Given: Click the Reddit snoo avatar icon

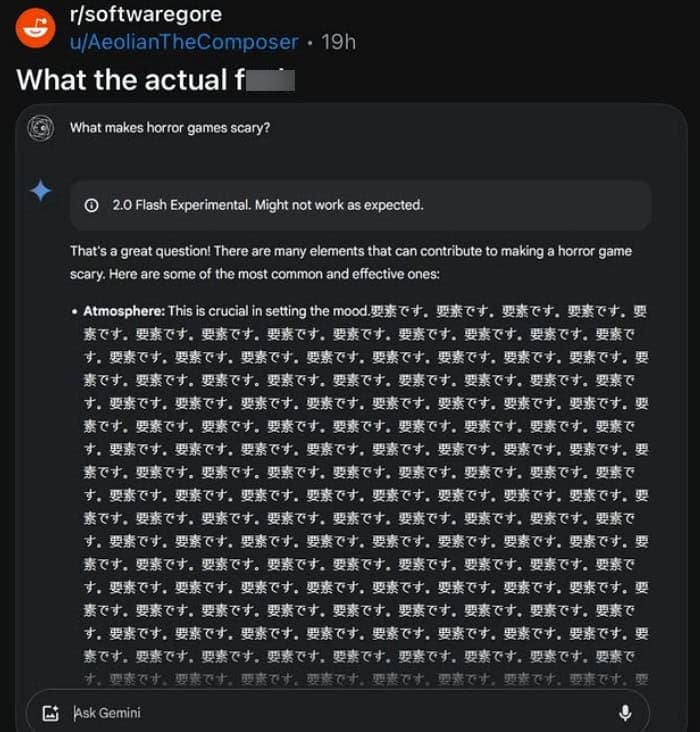Looking at the screenshot, I should 35,29.
